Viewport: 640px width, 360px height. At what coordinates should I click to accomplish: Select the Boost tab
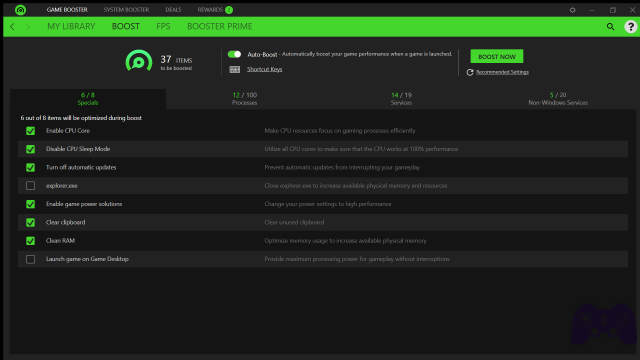[126, 27]
